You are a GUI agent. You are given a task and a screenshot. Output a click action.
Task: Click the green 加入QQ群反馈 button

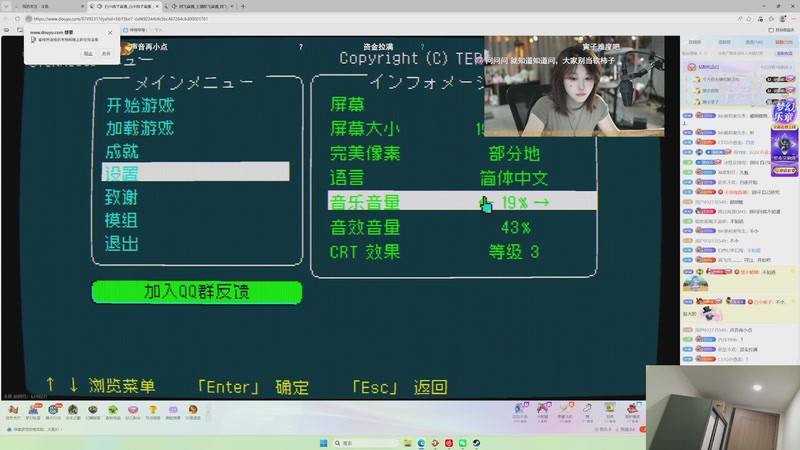click(197, 292)
